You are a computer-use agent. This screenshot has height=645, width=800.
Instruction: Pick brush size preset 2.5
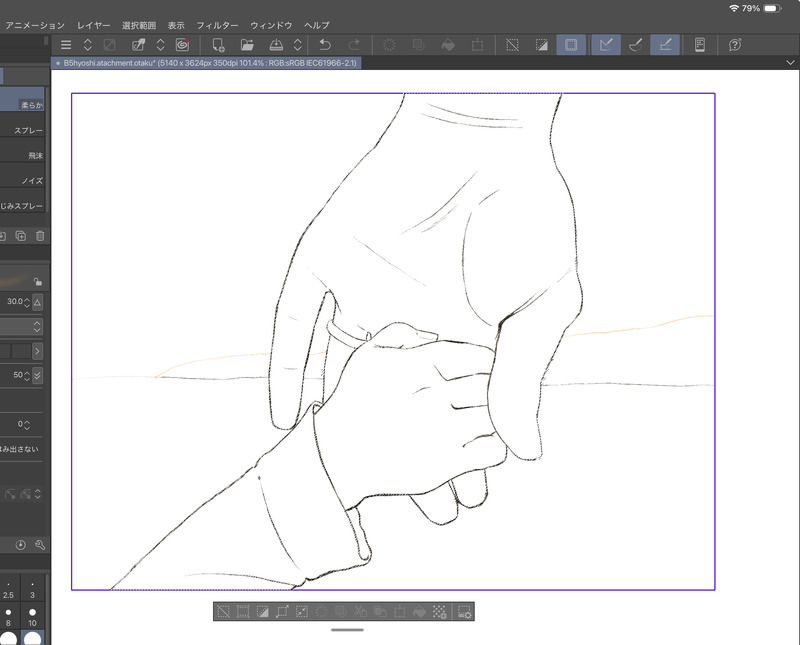click(8, 590)
